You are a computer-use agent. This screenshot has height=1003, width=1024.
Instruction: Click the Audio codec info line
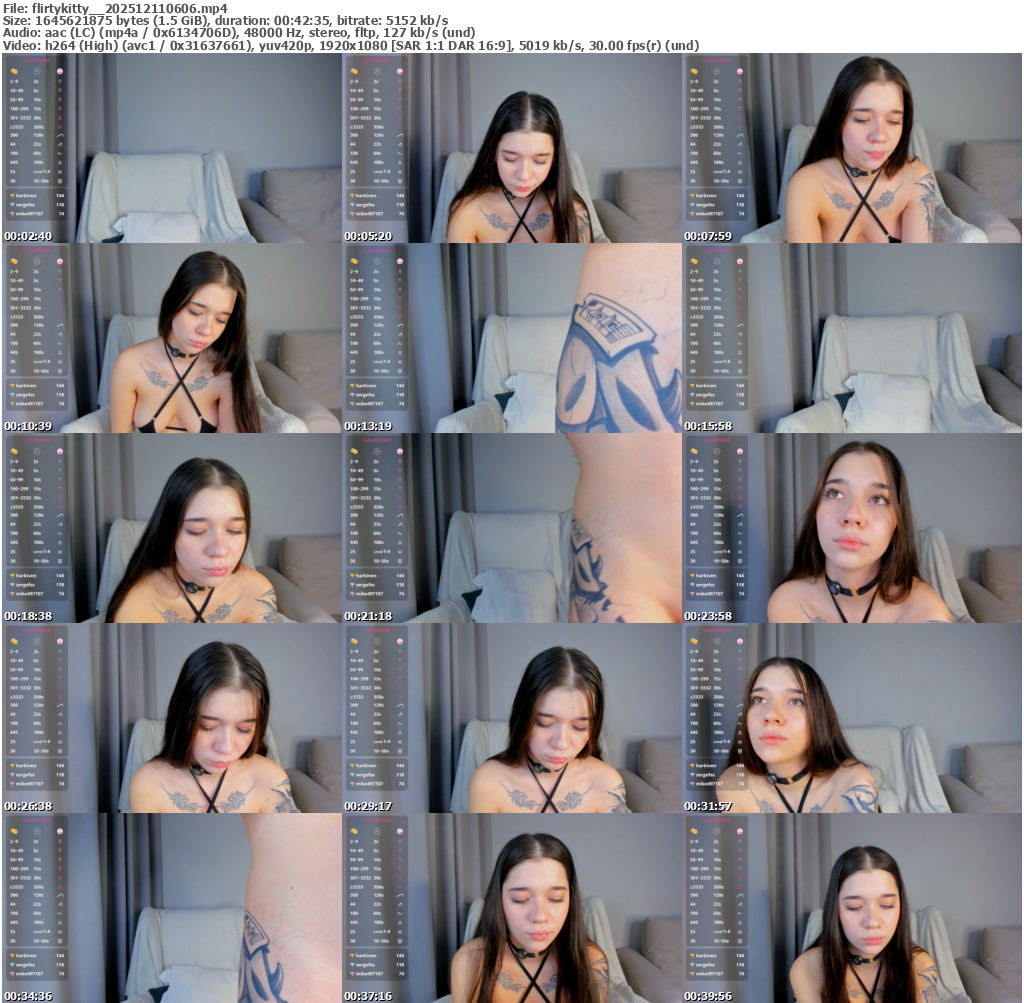tap(239, 33)
